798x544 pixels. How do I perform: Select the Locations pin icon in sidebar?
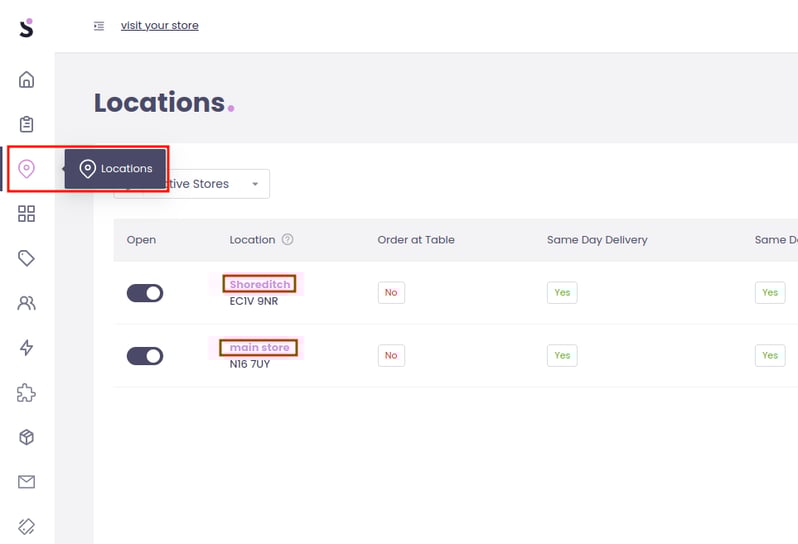coord(27,169)
